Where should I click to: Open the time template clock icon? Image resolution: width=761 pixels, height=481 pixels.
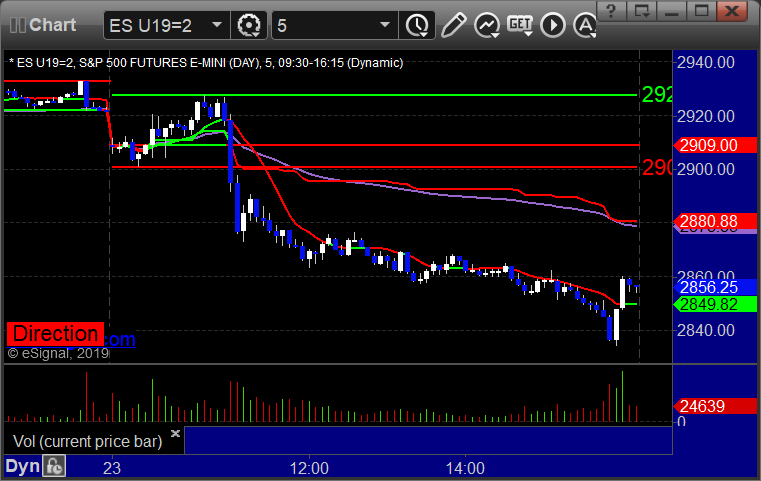coord(417,25)
